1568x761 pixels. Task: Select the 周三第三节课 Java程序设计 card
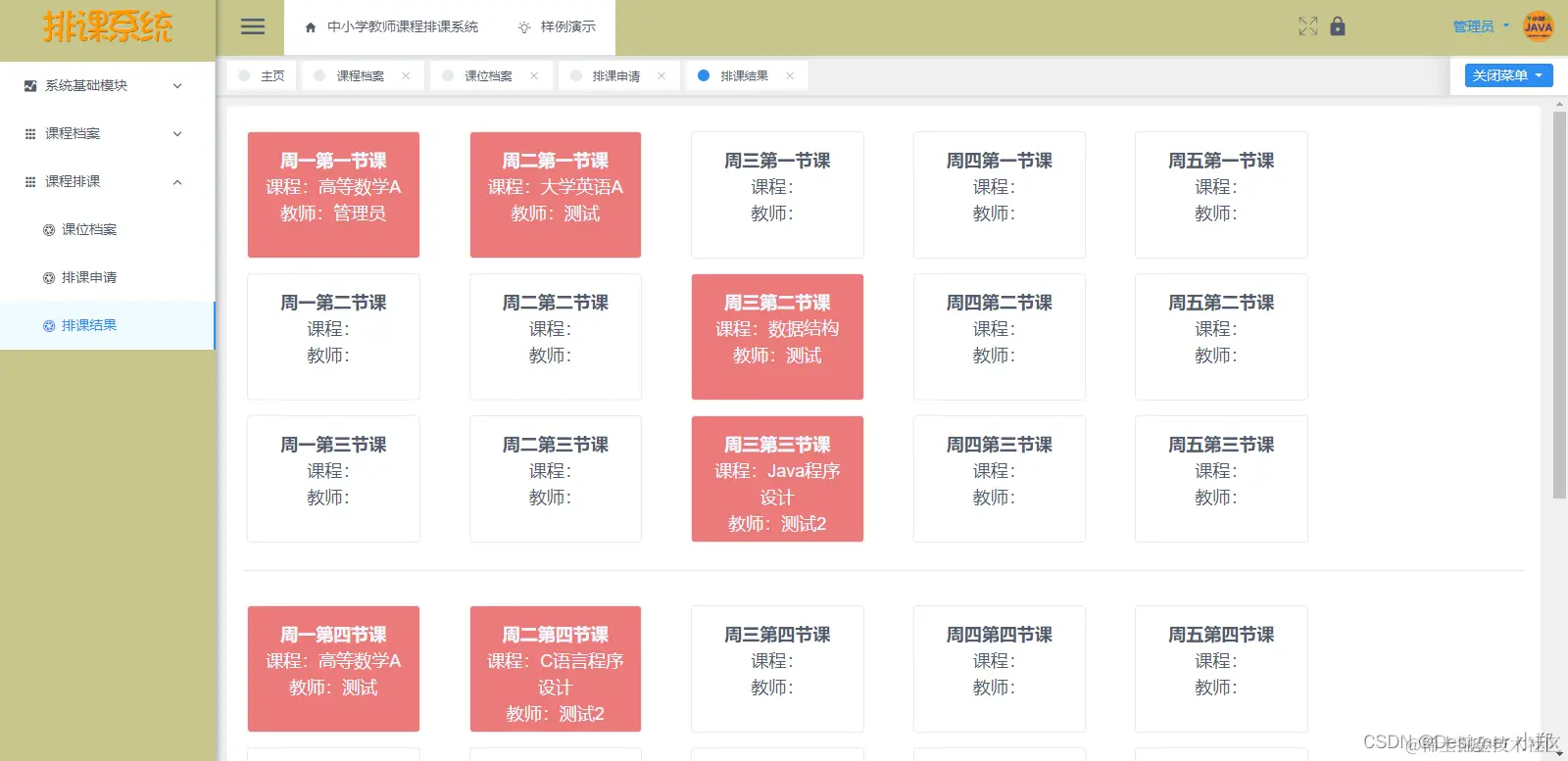[x=777, y=479]
